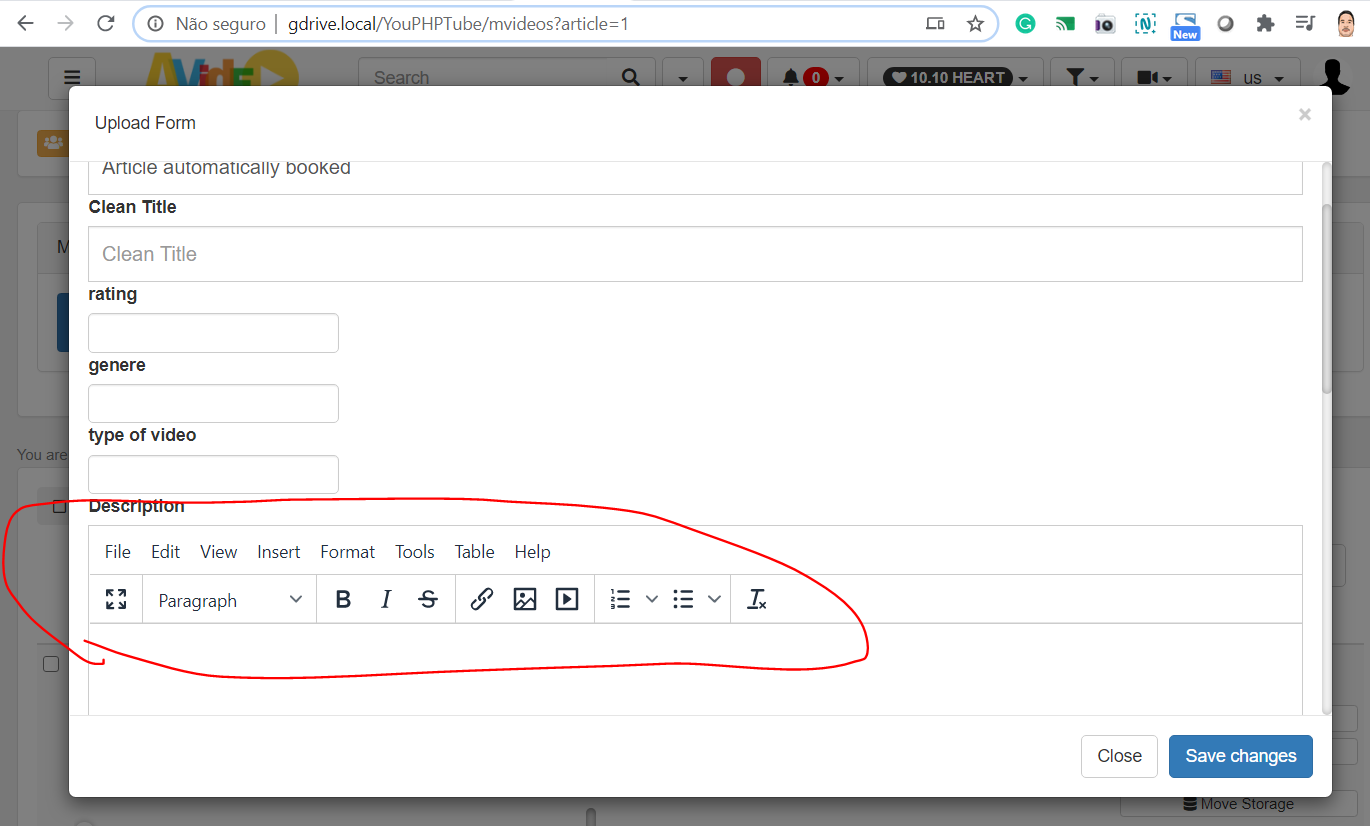Dismiss Upload Form with the X
Screen dimensions: 1370x826
pyautogui.click(x=1305, y=115)
